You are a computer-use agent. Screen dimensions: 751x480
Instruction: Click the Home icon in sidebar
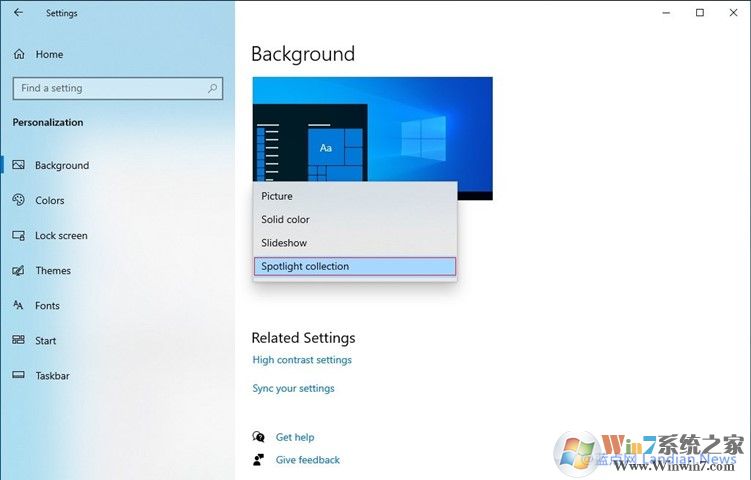pos(19,54)
